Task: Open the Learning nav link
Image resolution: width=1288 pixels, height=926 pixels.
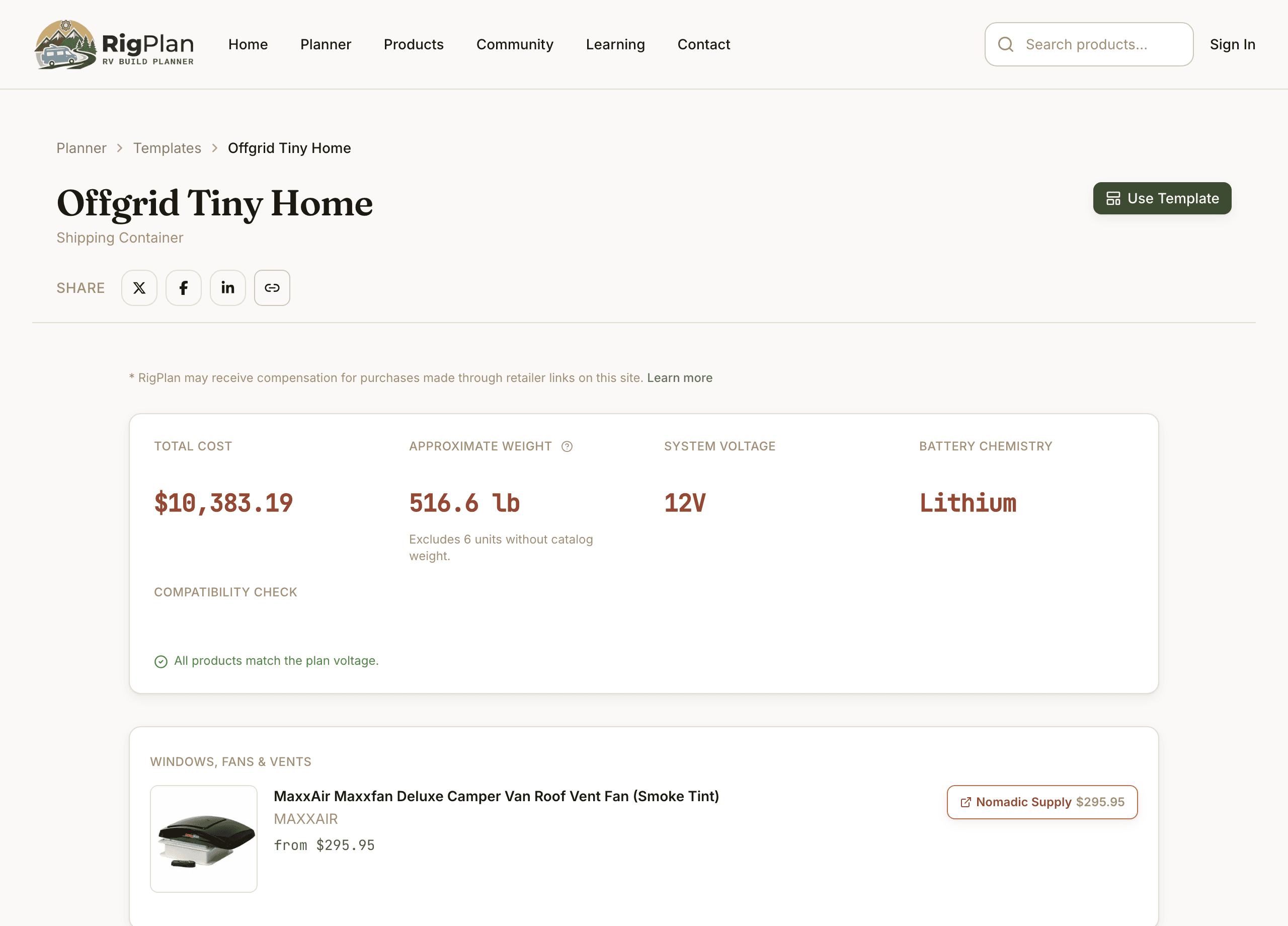Action: pos(616,44)
